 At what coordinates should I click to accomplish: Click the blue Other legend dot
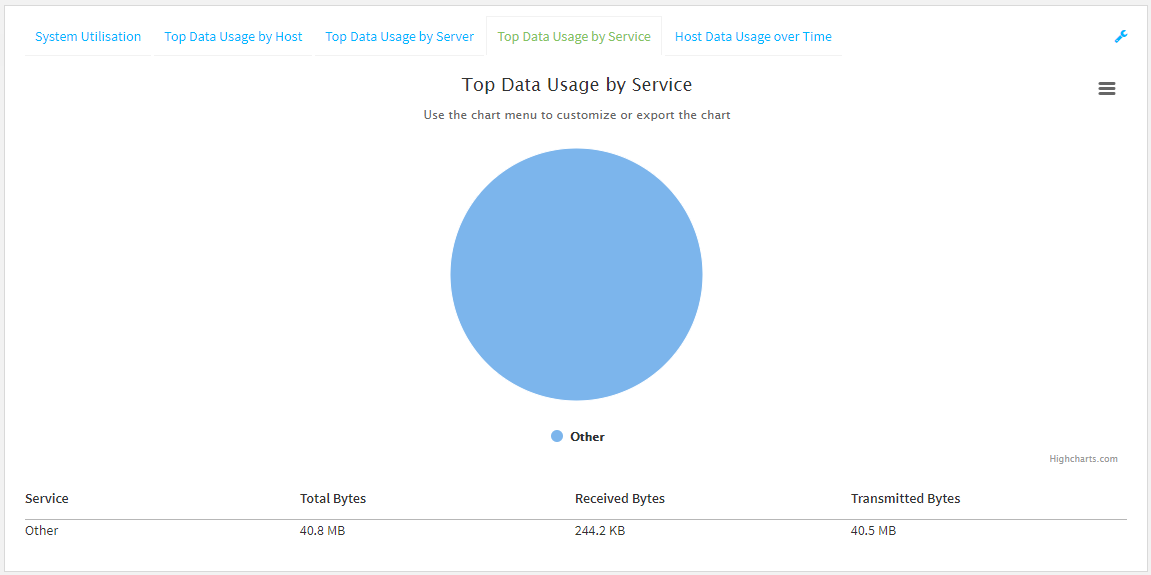coord(557,436)
